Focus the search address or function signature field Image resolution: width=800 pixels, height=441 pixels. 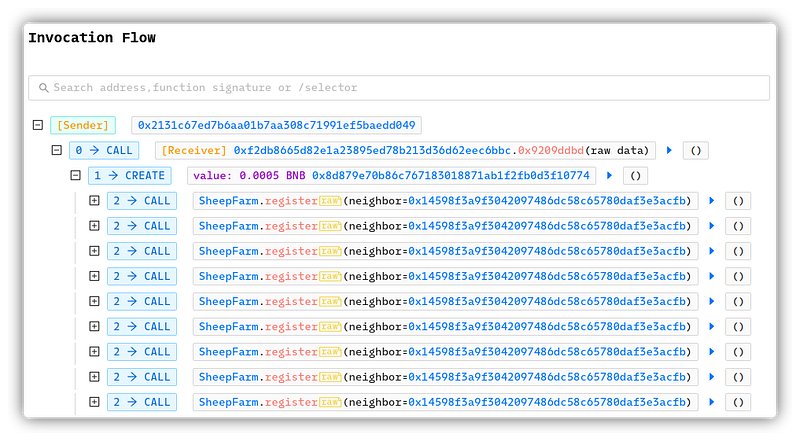pyautogui.click(x=400, y=88)
